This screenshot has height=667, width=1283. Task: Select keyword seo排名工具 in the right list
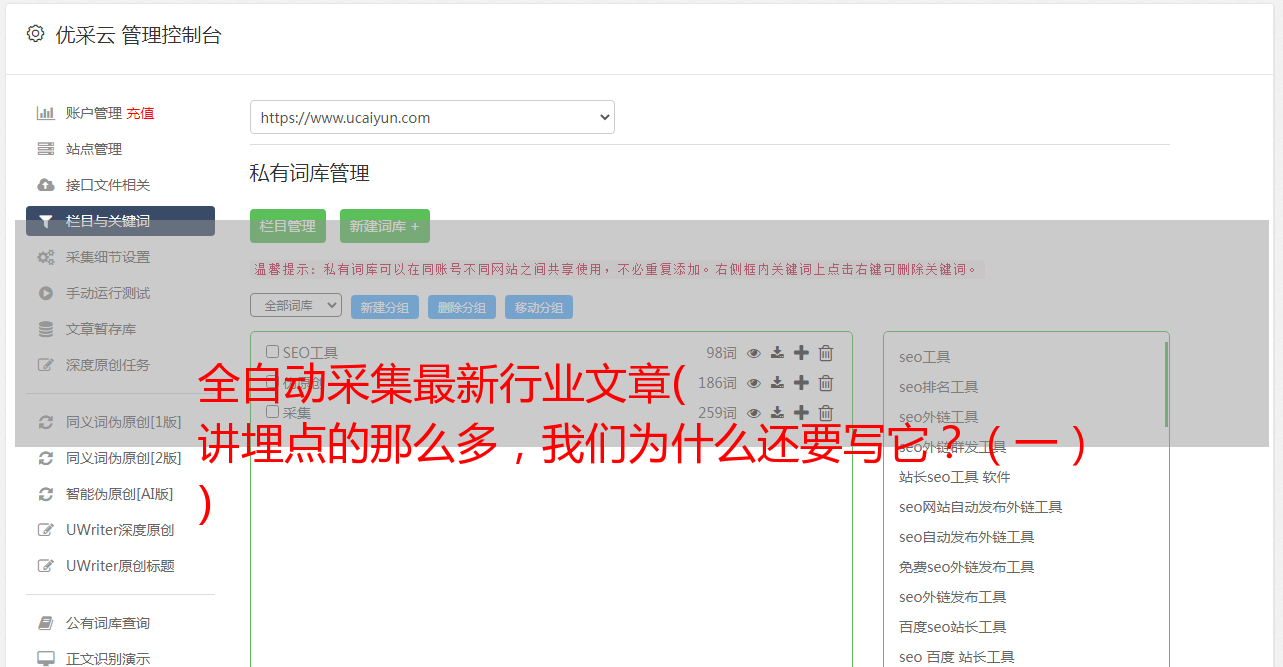(x=938, y=387)
